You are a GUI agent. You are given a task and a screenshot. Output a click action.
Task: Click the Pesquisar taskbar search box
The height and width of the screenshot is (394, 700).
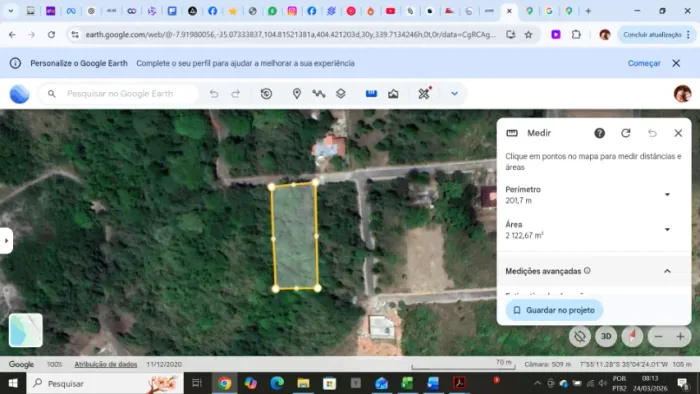click(105, 383)
